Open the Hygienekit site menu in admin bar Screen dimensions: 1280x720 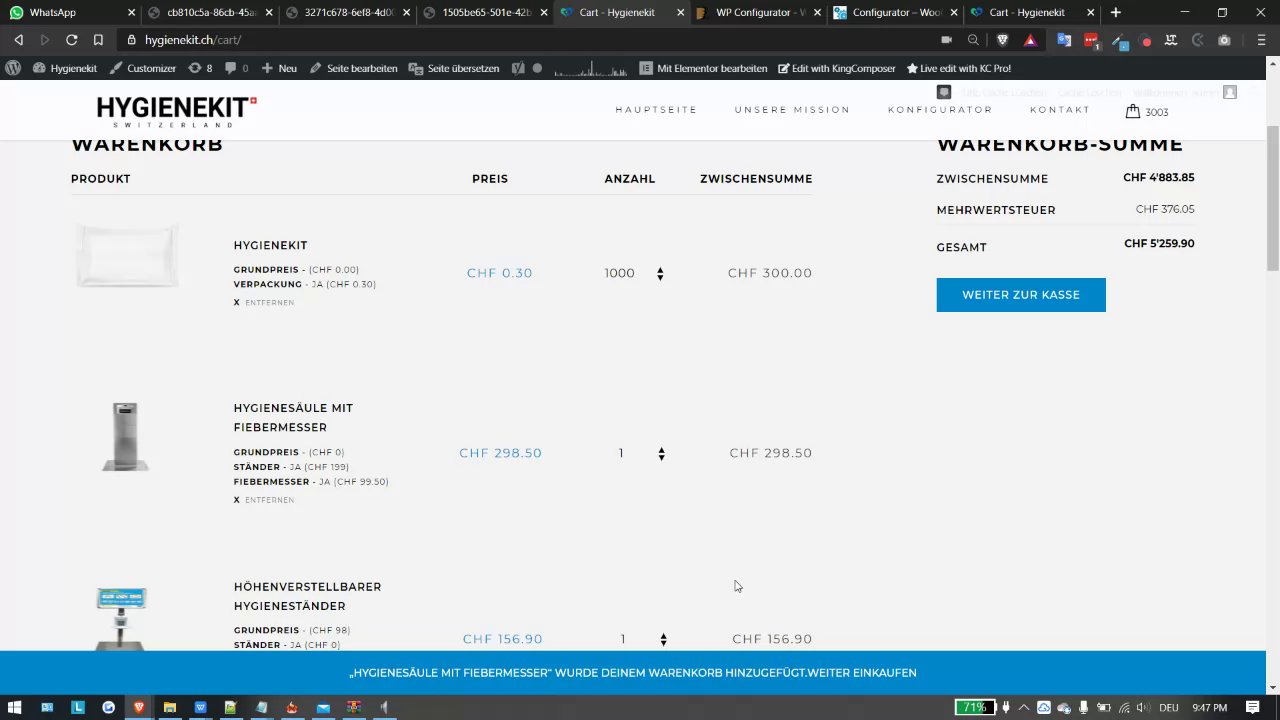[x=64, y=68]
